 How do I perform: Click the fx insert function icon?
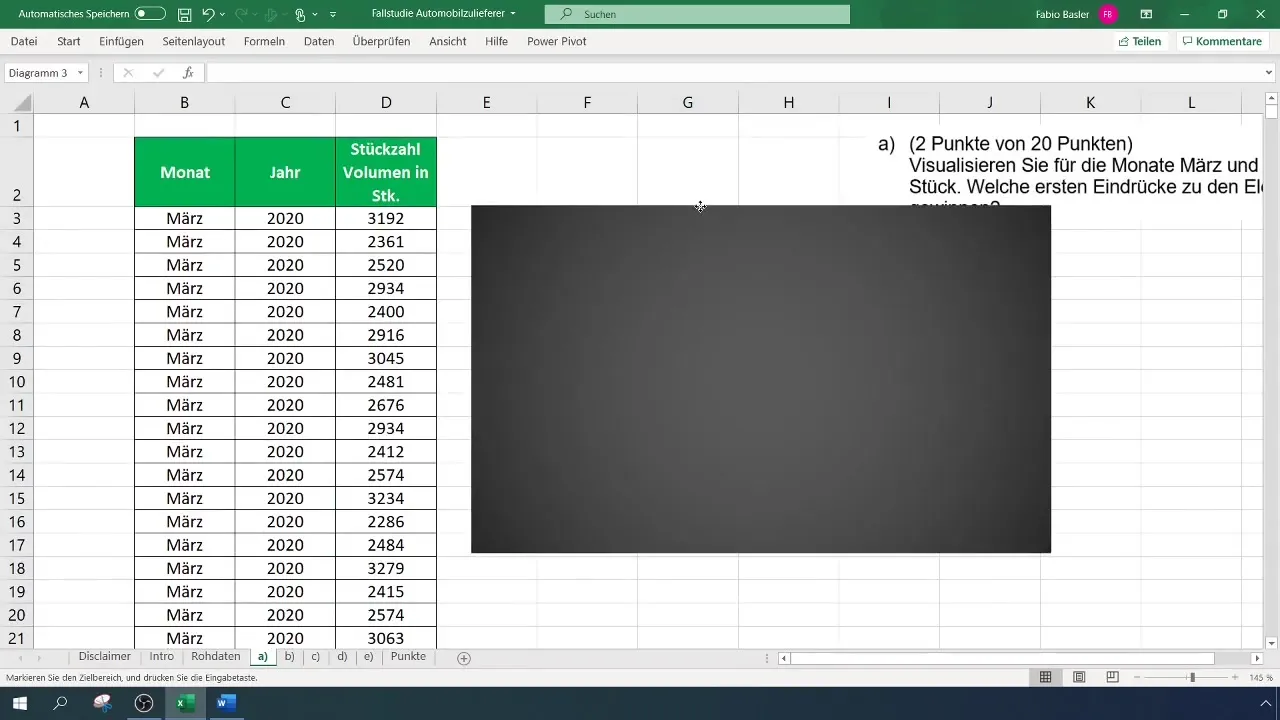188,73
